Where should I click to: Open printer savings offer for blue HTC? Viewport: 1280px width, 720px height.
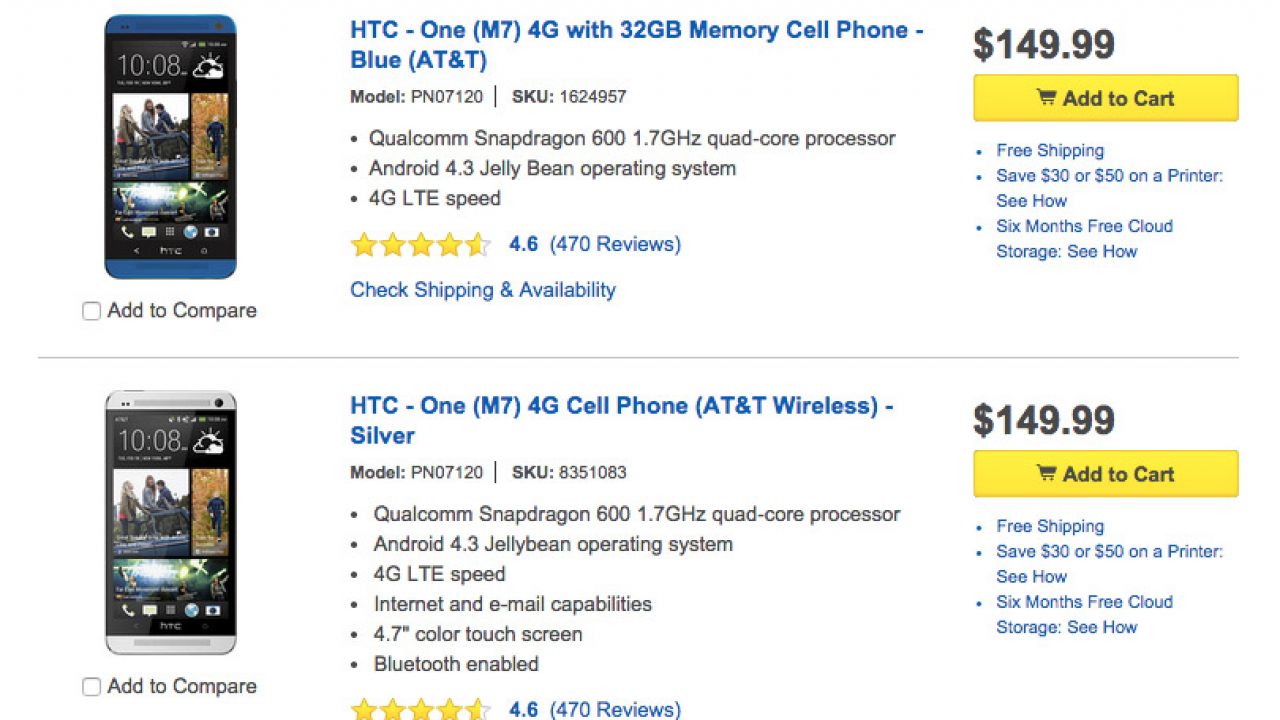[1109, 176]
